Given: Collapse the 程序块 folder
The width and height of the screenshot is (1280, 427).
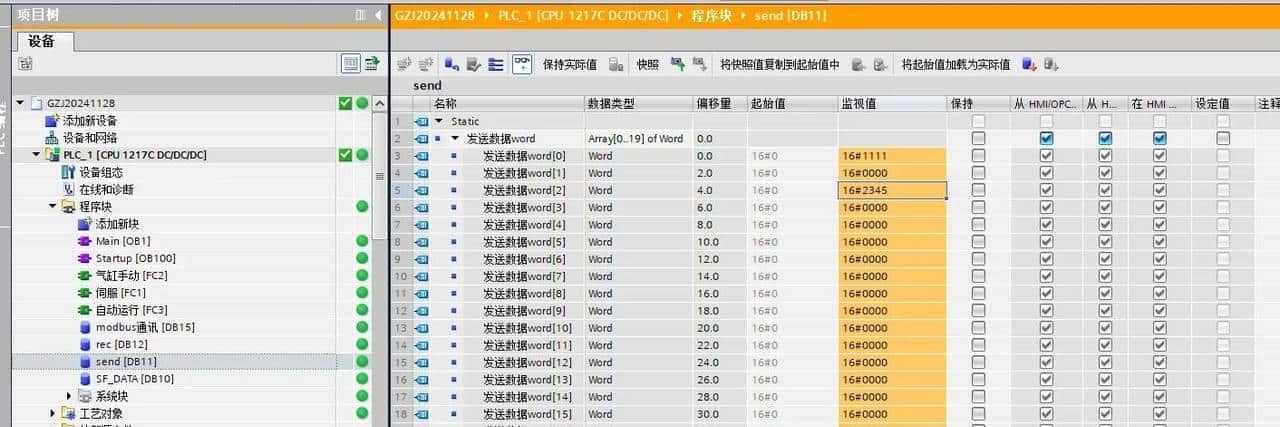Looking at the screenshot, I should tap(52, 207).
